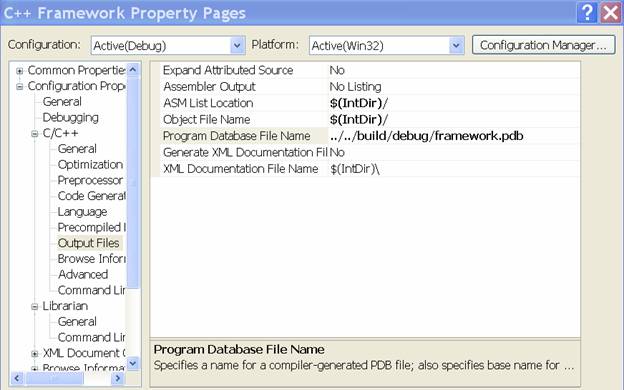Screen dimensions: 624x390
Task: Close the Property Pages dialog
Action: tap(610, 13)
